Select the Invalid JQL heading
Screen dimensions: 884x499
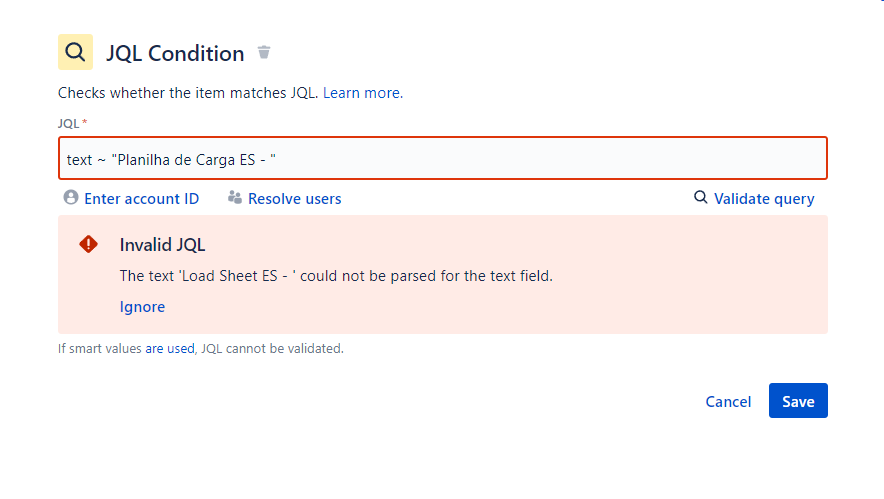coord(162,245)
